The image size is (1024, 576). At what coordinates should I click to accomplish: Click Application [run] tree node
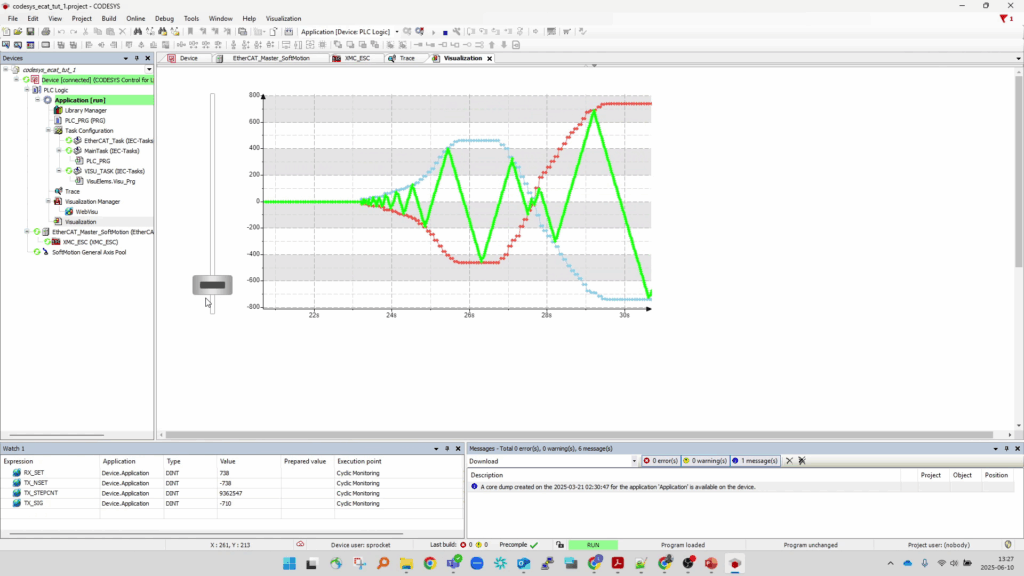(x=80, y=100)
